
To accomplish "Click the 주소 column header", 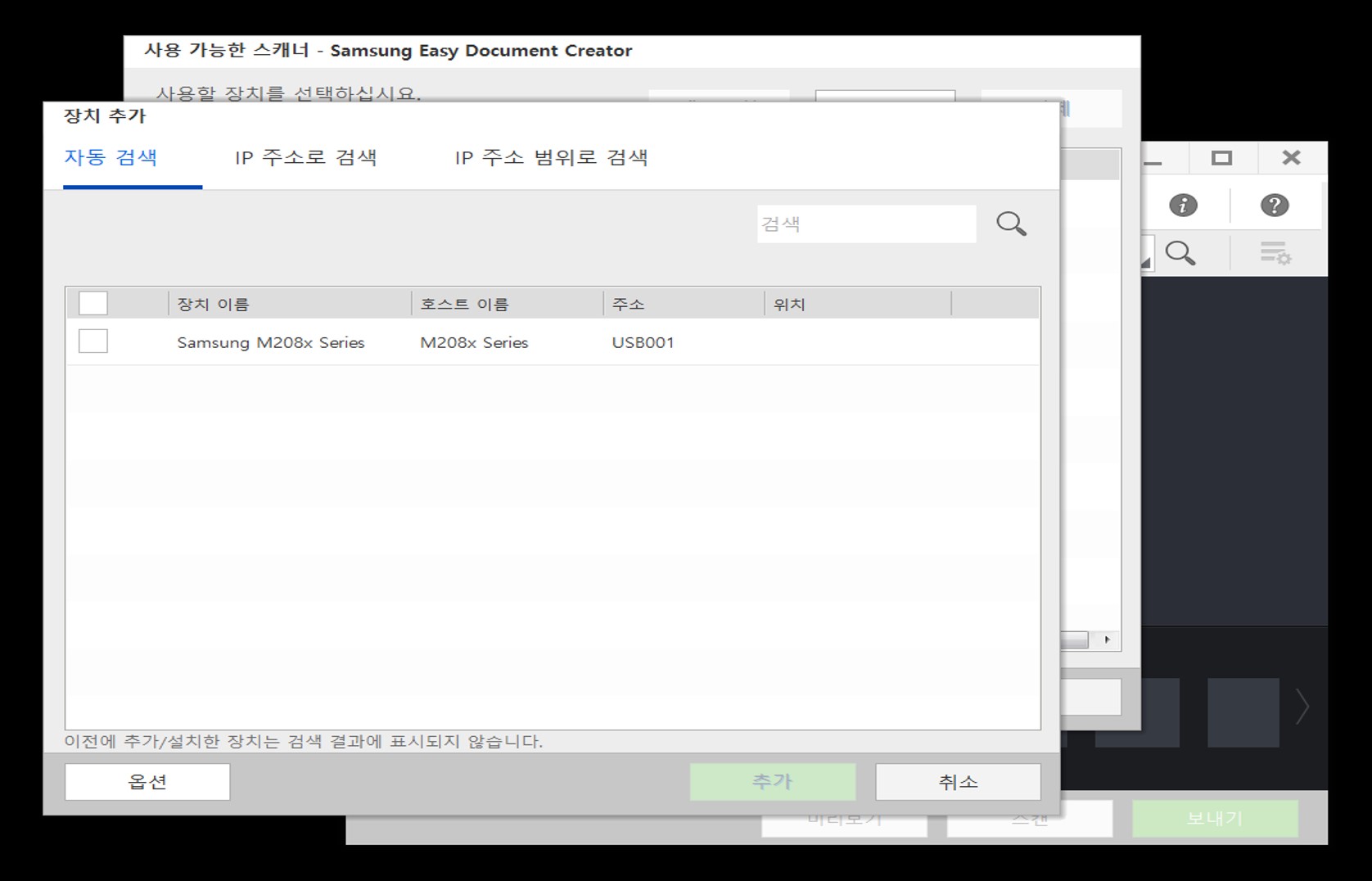I will point(629,303).
